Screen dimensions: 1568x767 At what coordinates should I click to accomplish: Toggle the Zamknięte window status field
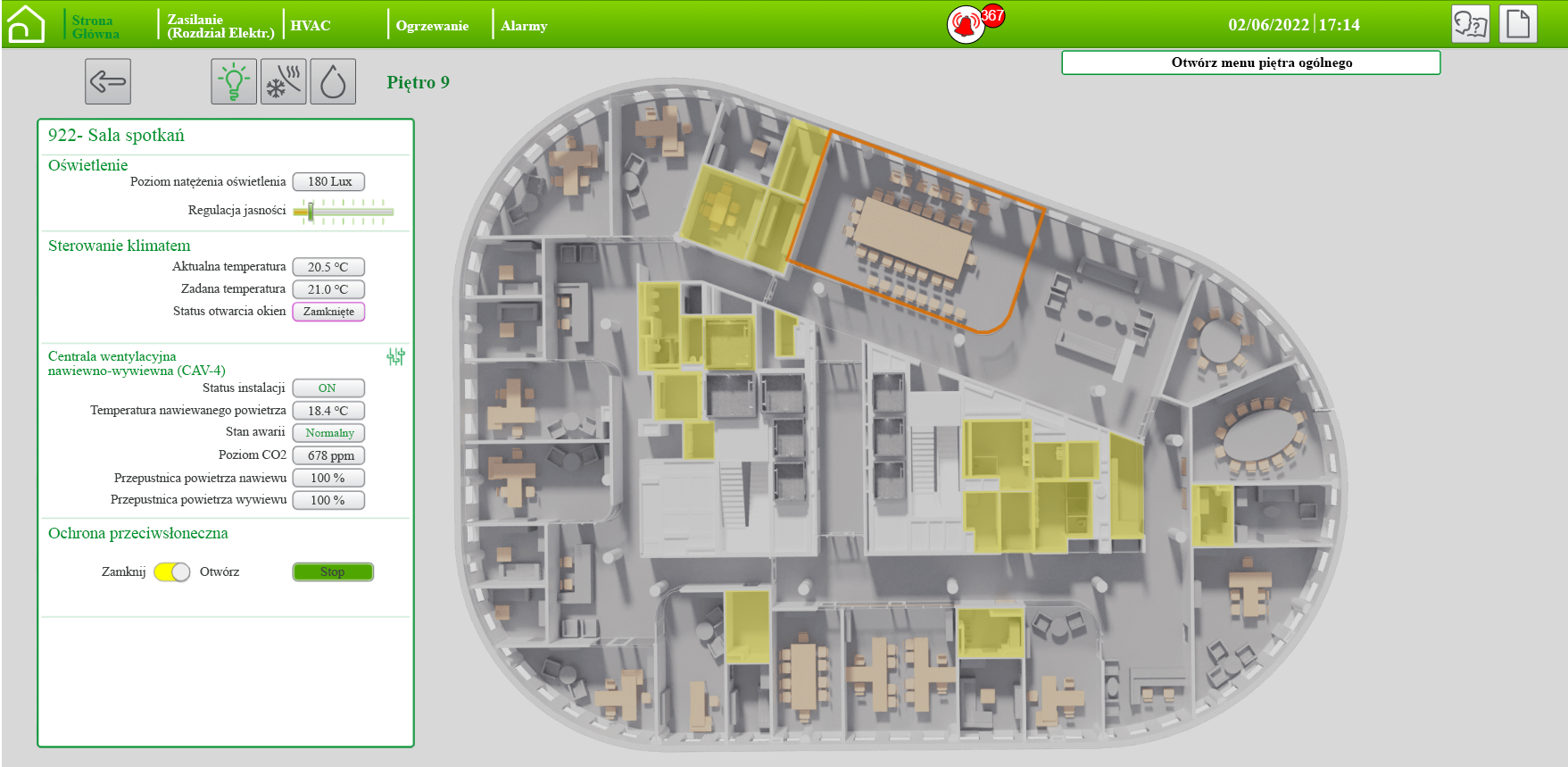[328, 312]
